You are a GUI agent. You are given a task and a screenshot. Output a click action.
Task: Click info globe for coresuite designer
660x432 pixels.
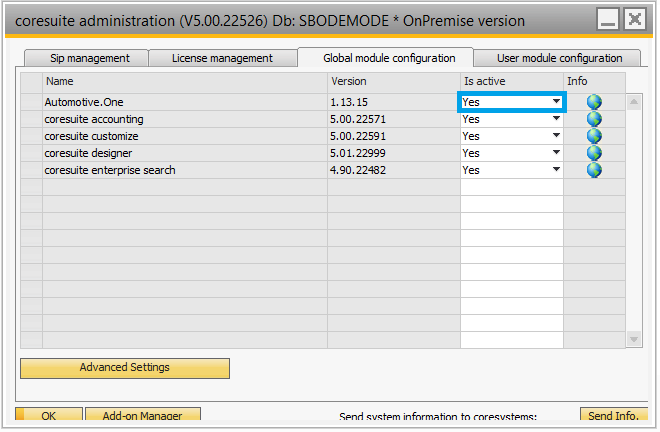point(594,153)
